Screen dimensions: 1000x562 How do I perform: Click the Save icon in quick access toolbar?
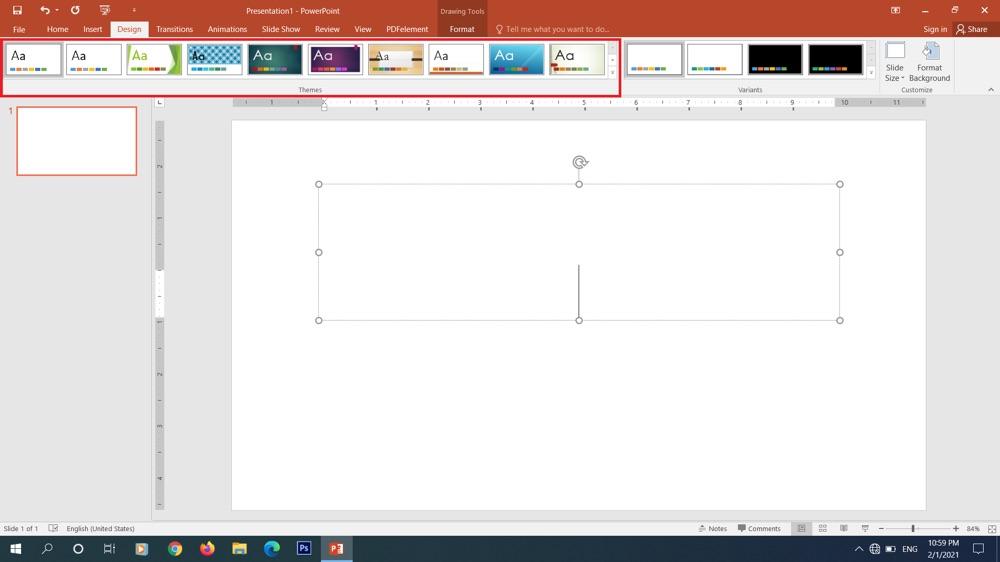pos(17,10)
